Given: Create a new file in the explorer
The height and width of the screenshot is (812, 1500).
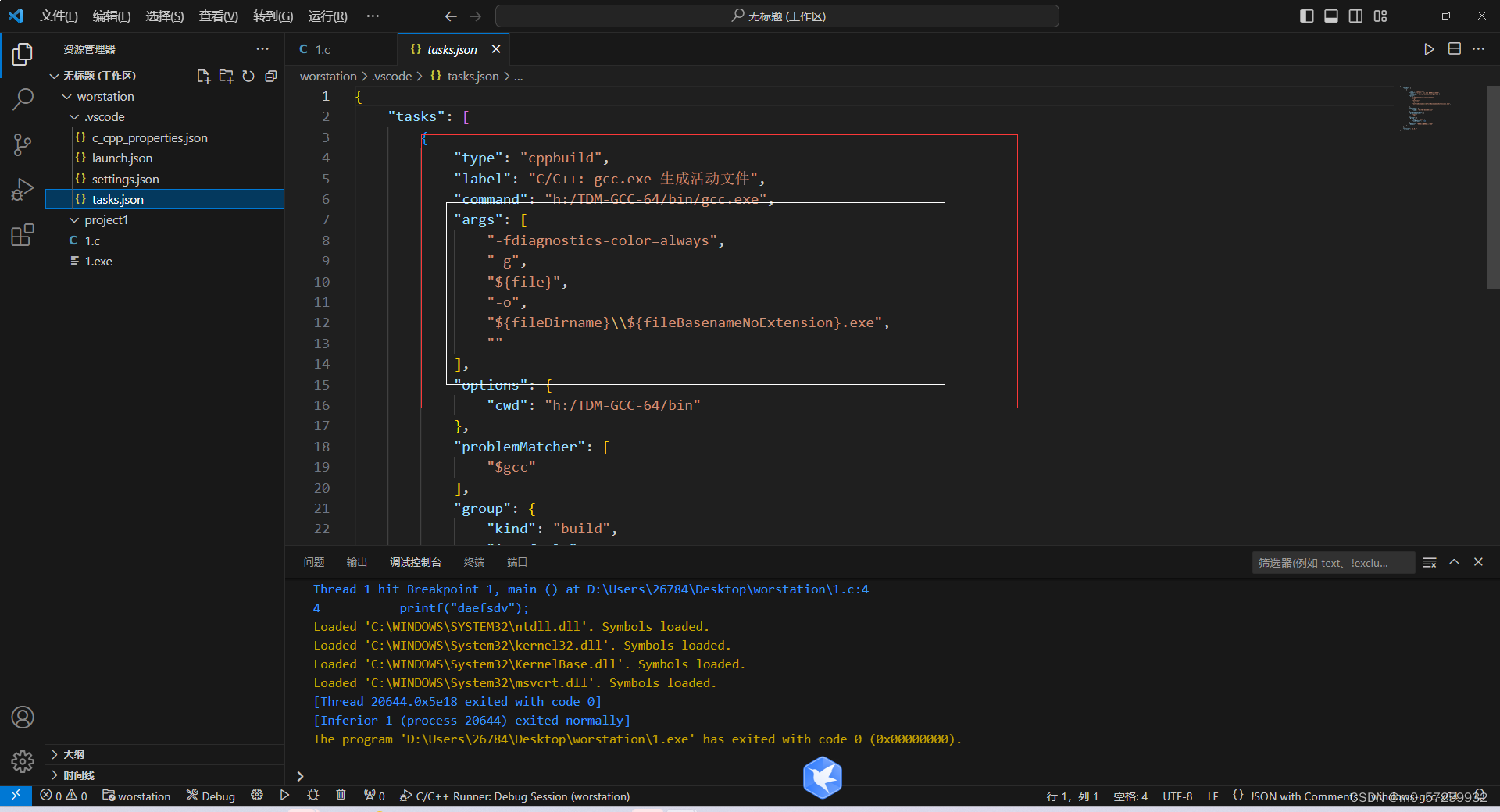Looking at the screenshot, I should pos(203,76).
